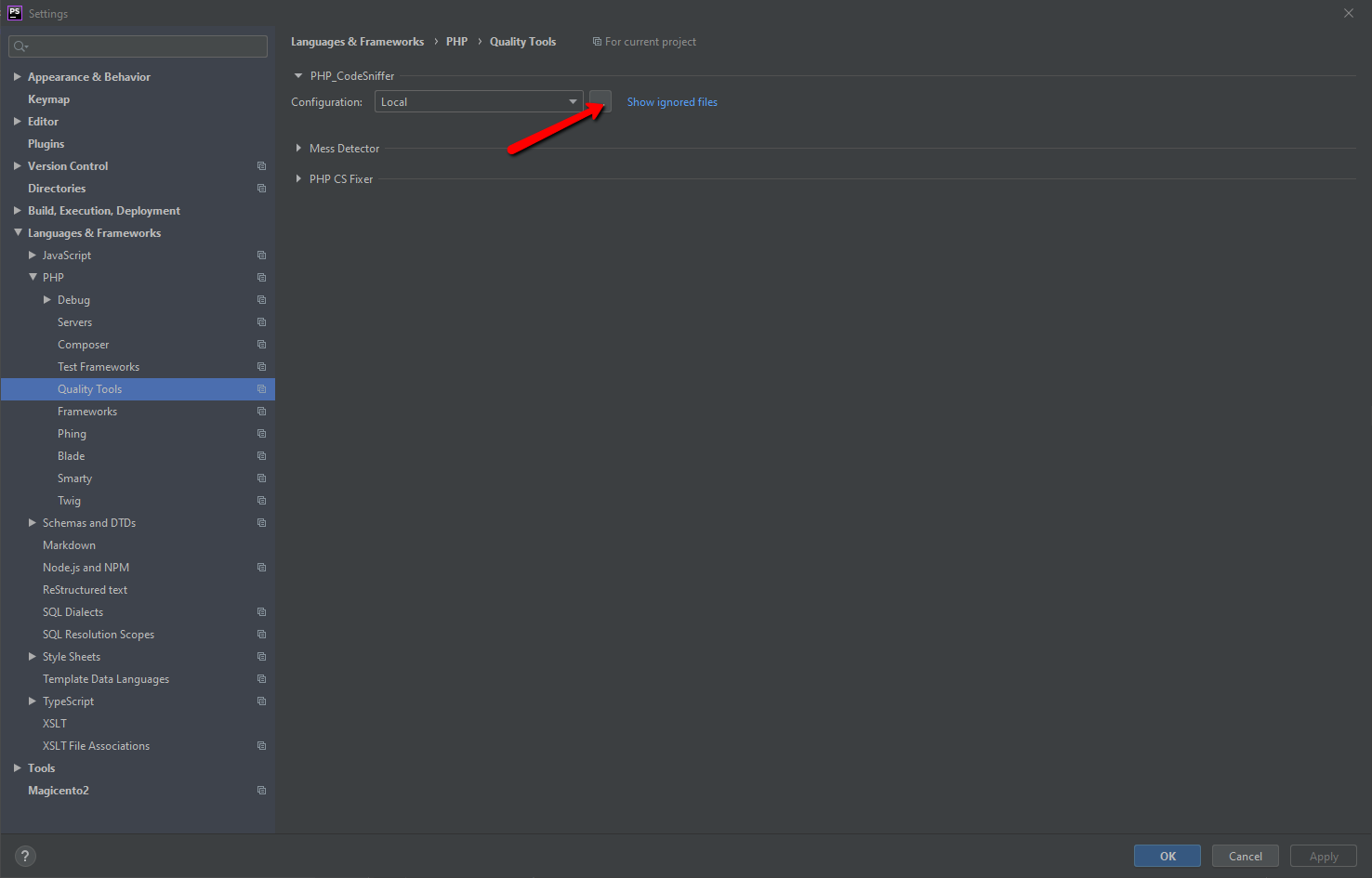This screenshot has width=1372, height=878.
Task: Select Smarty settings page
Action: [74, 478]
